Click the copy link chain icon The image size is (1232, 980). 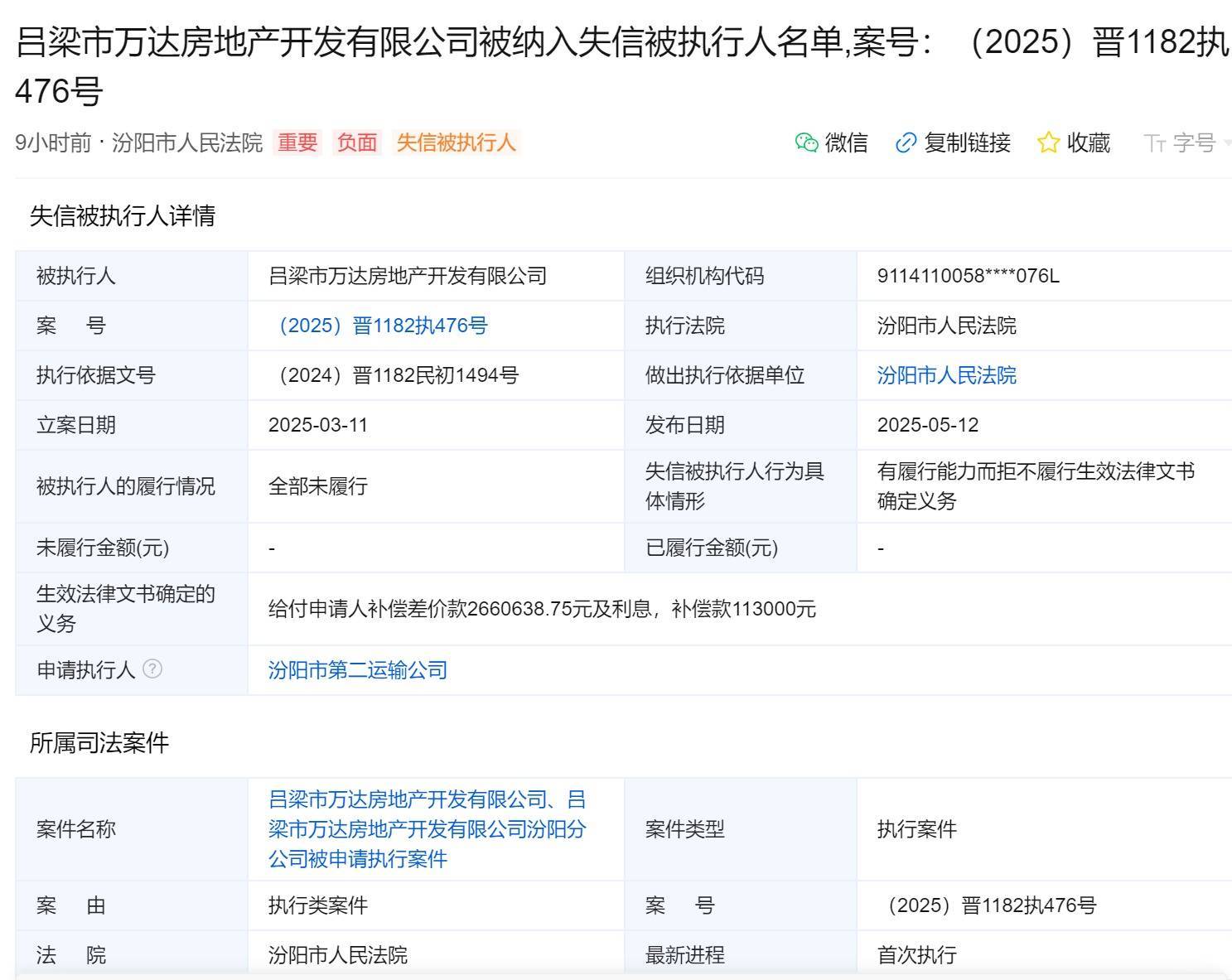pos(906,142)
